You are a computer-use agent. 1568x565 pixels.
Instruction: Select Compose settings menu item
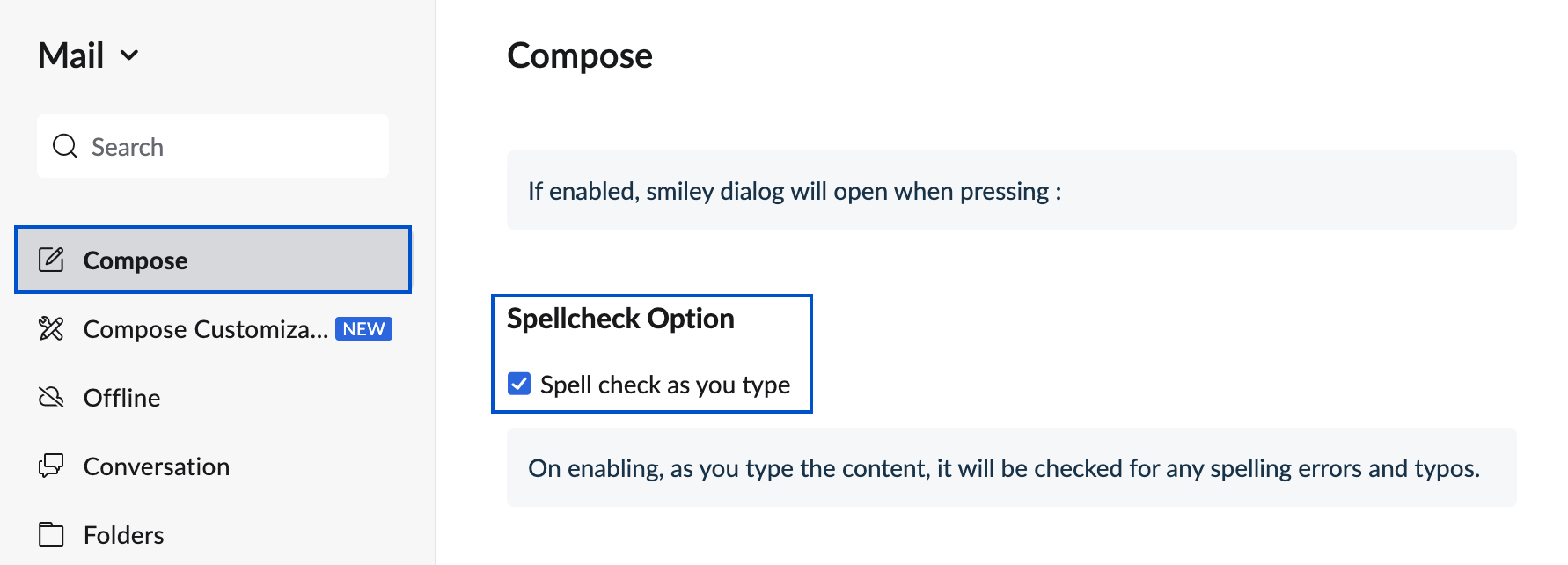136,260
